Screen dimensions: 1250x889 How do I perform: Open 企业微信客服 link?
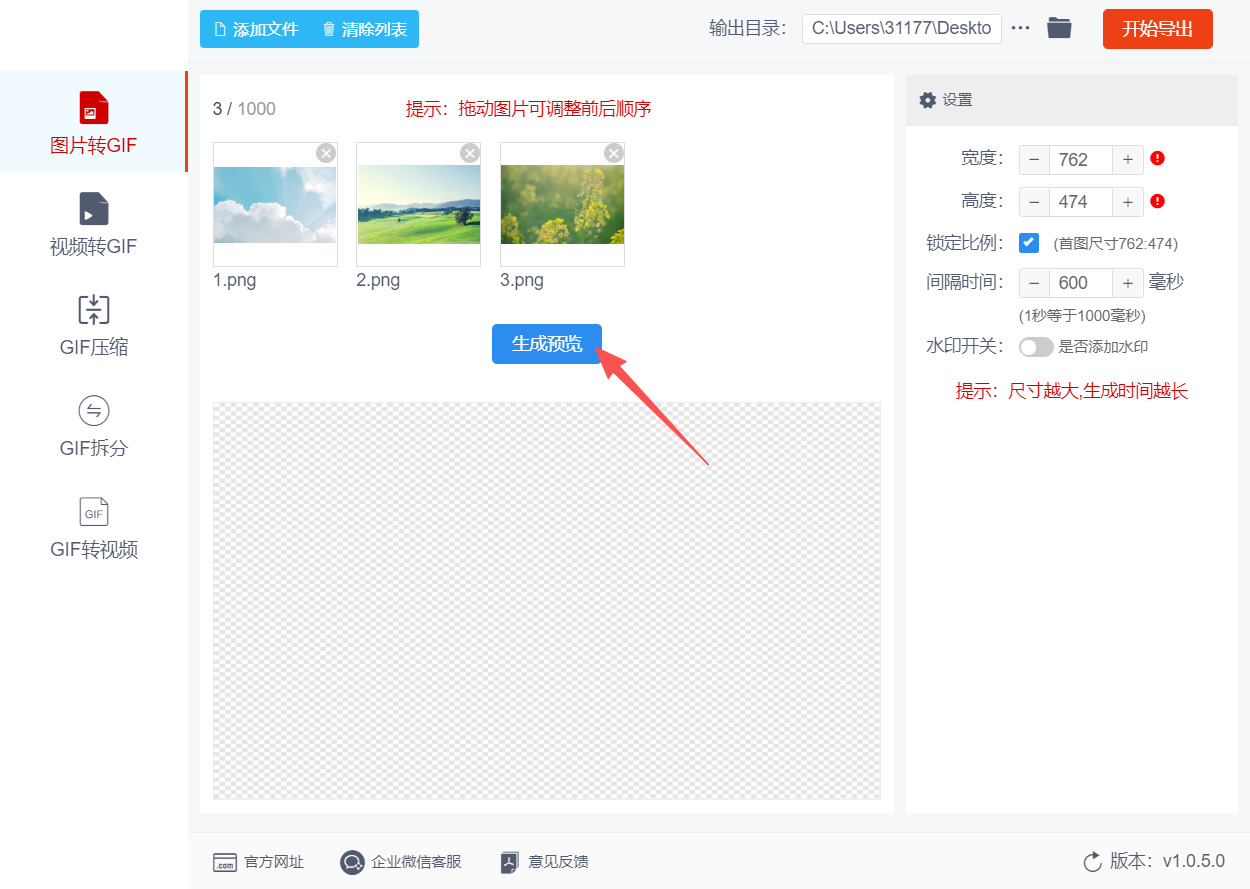coord(400,862)
